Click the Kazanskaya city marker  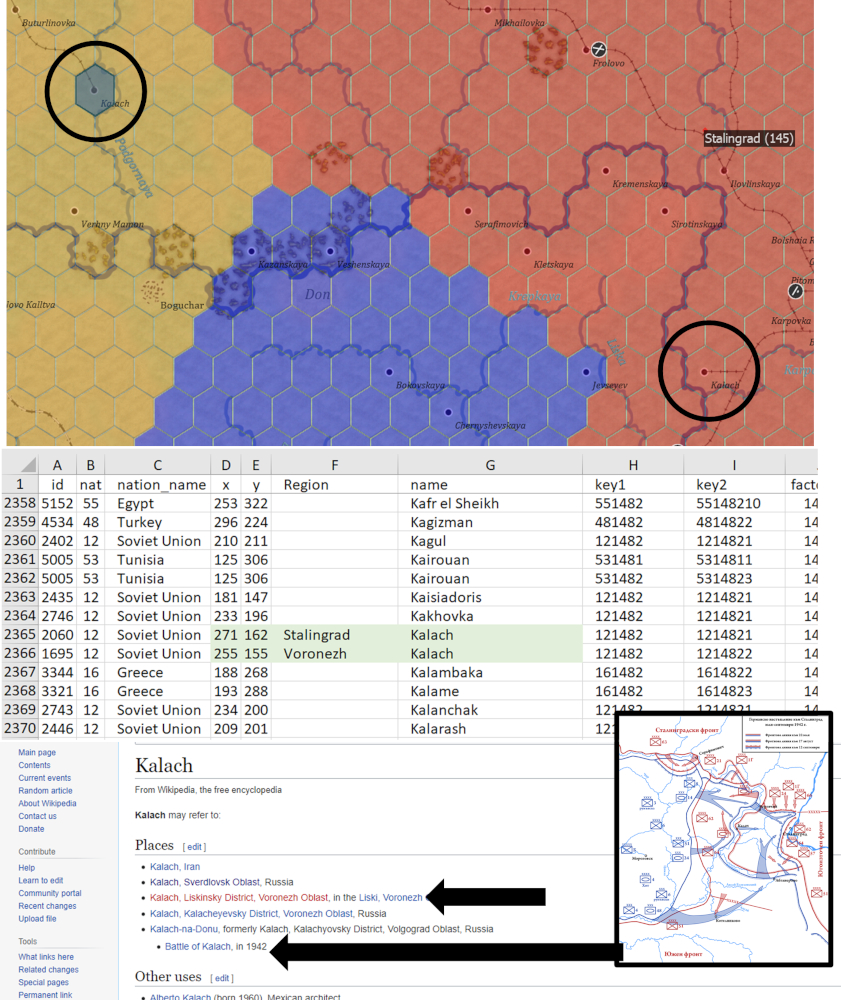tap(251, 251)
